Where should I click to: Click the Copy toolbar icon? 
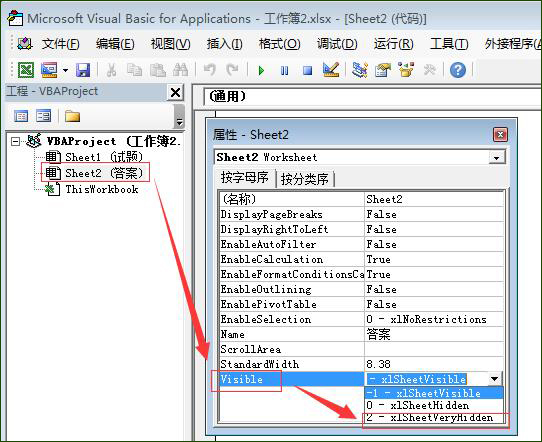pos(134,70)
